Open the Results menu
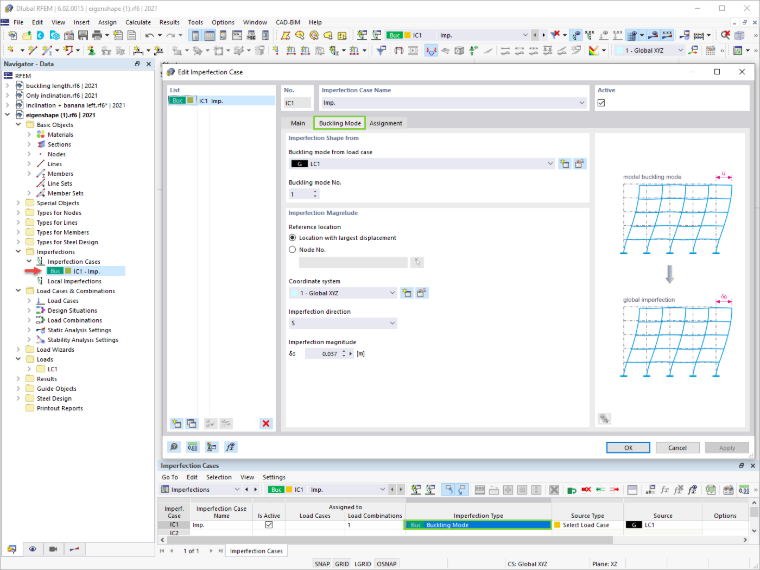The width and height of the screenshot is (760, 570). click(x=169, y=22)
